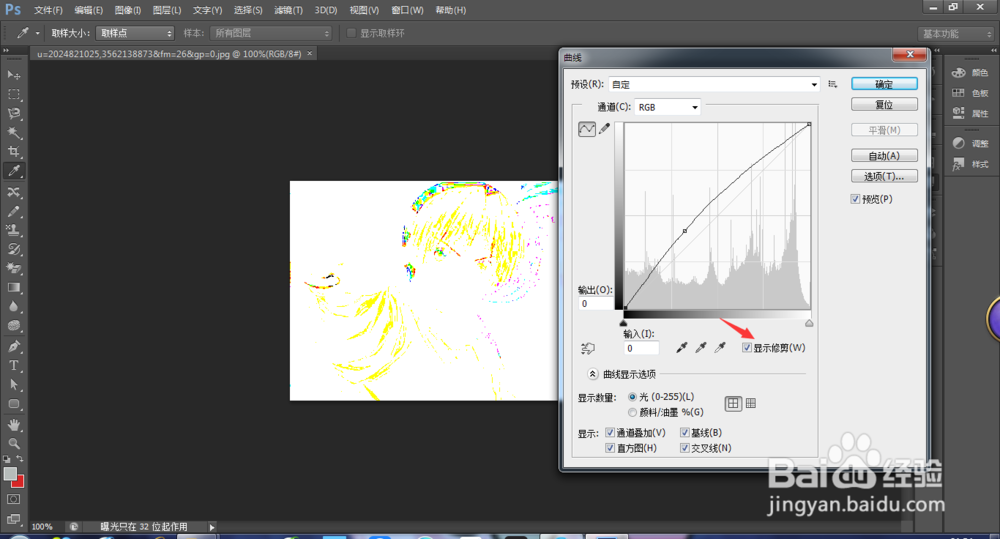1000x539 pixels.
Task: Select the Clone Stamp tool
Action: 13,230
